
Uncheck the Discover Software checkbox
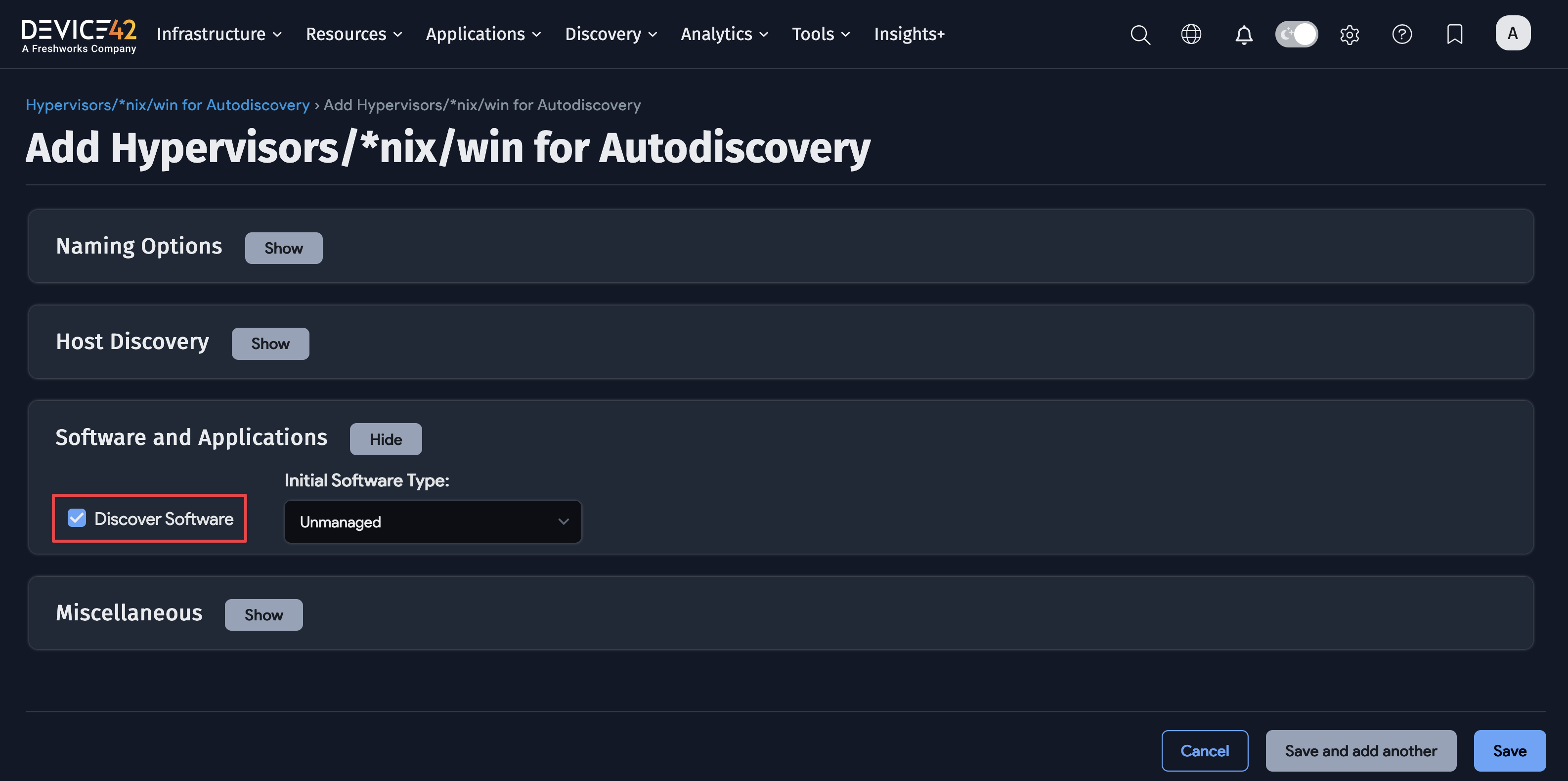click(77, 518)
